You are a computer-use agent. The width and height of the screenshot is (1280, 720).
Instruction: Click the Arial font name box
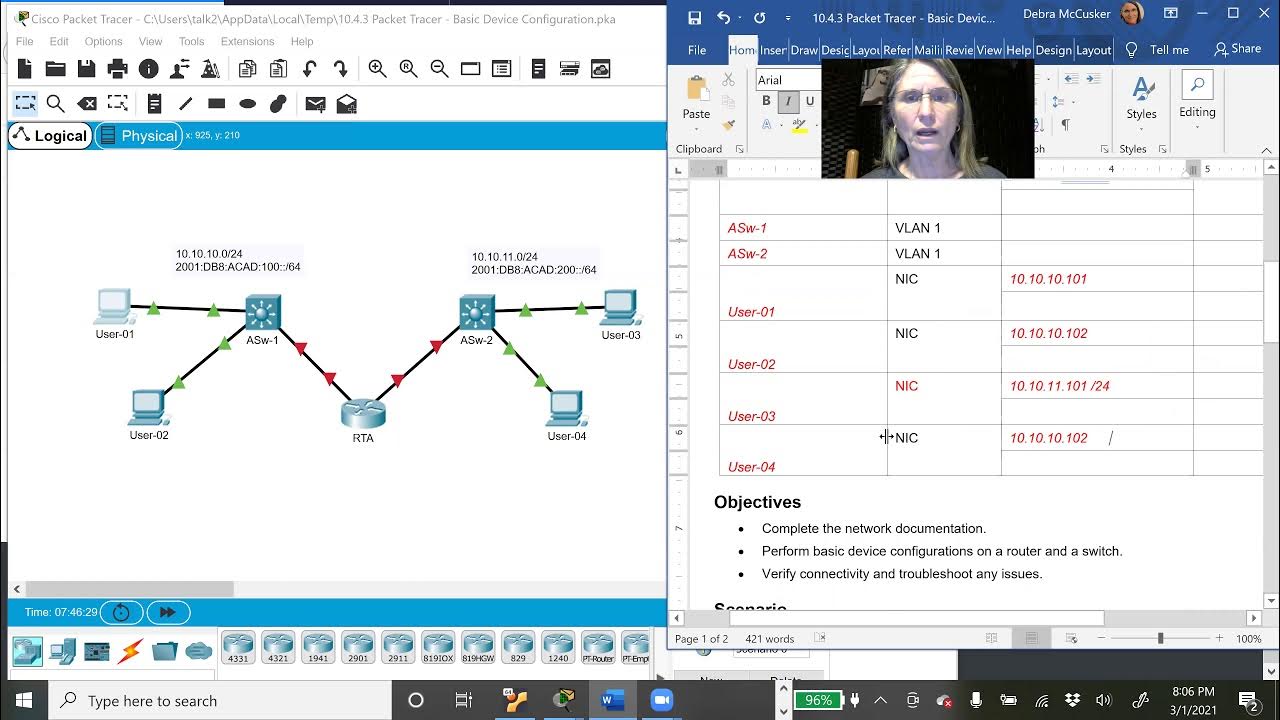[788, 80]
